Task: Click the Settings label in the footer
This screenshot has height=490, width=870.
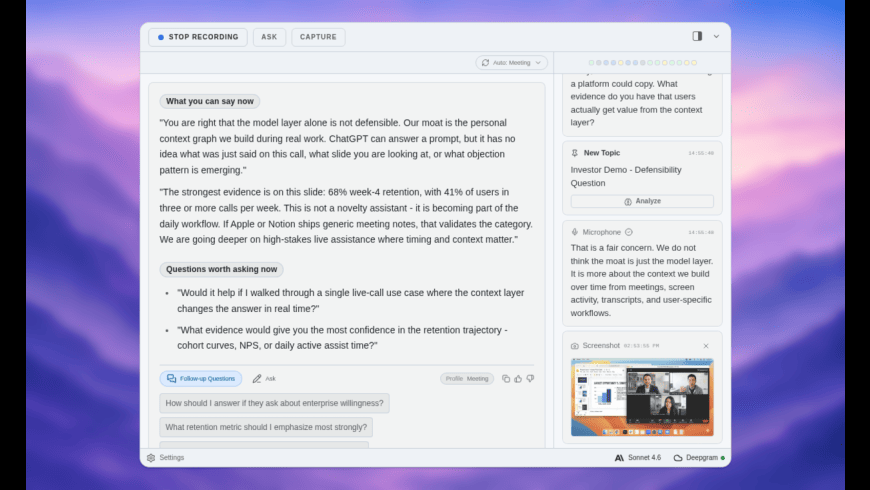Action: (171, 458)
